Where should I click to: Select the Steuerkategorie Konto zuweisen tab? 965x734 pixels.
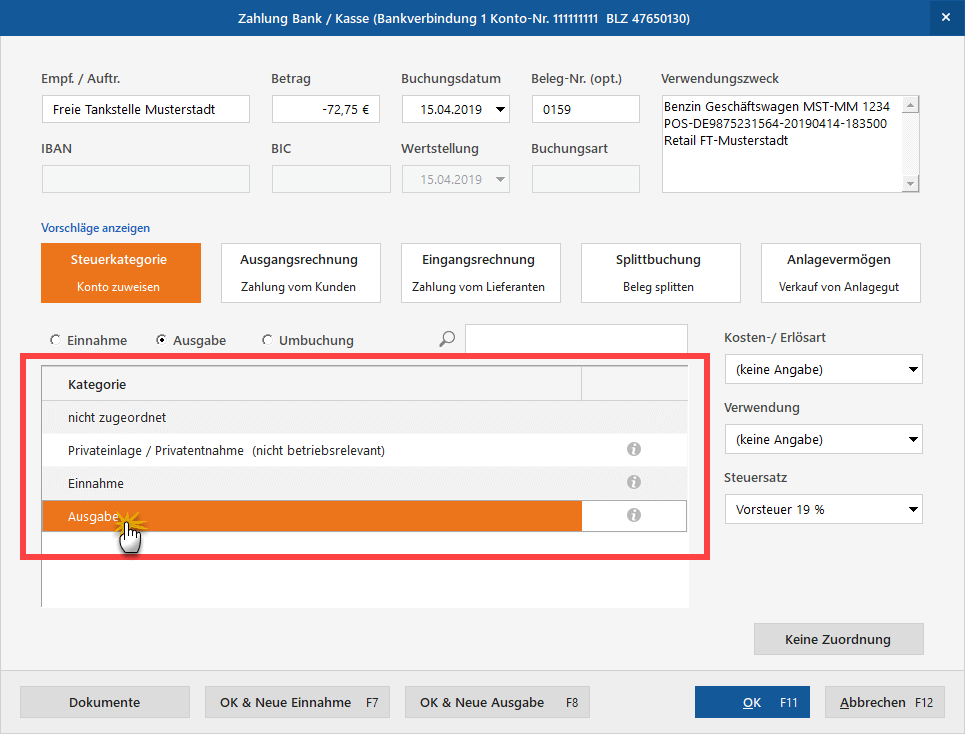(x=121, y=273)
